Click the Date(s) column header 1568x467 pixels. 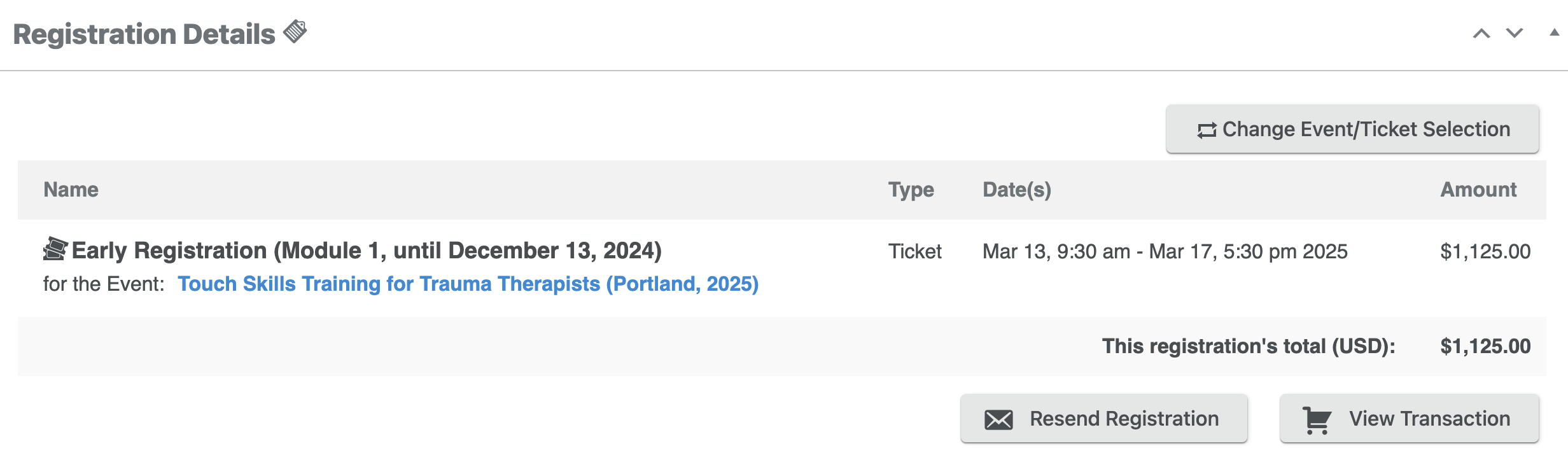1016,190
